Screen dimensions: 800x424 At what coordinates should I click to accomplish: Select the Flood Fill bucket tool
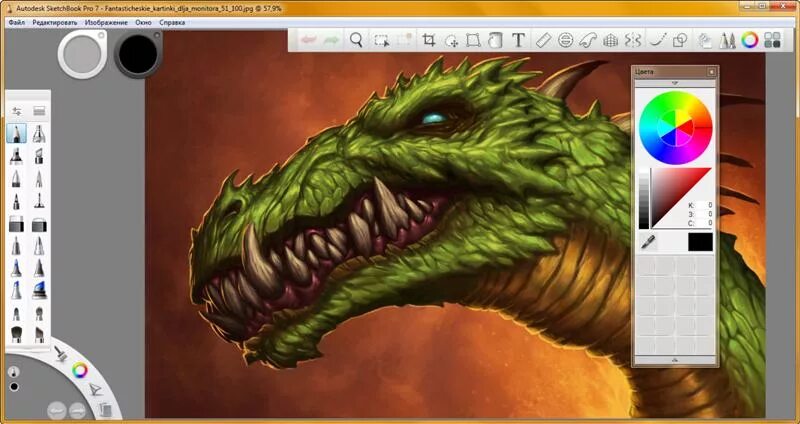pyautogui.click(x=495, y=40)
